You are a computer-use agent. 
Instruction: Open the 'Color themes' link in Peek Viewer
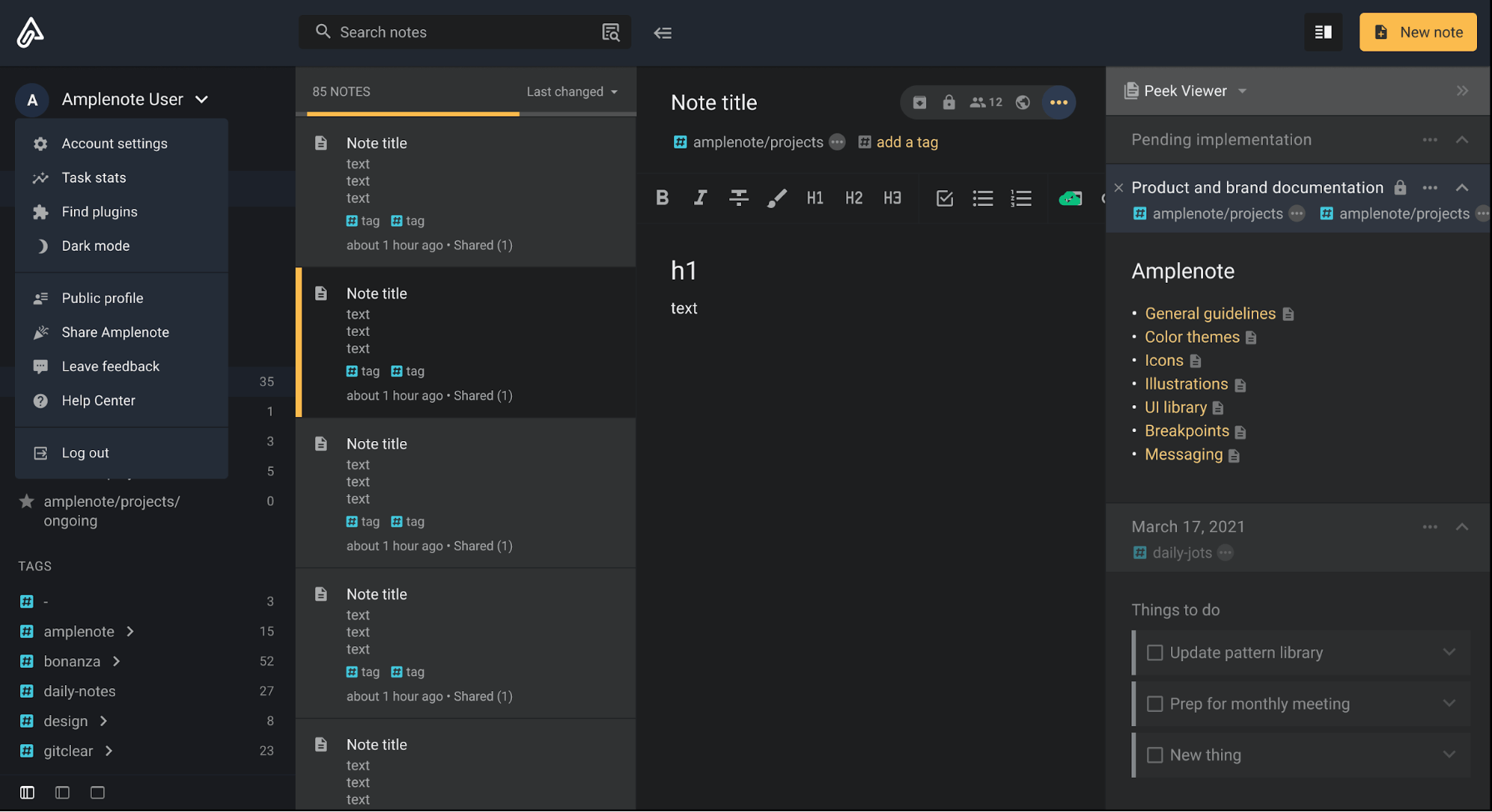[x=1191, y=337]
